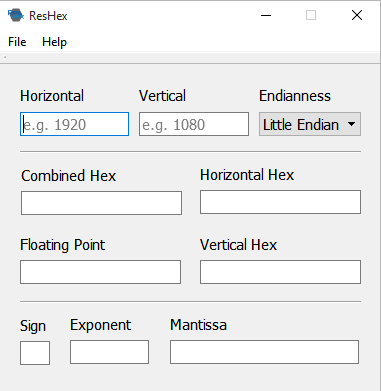Close the ResHex window

(x=357, y=15)
